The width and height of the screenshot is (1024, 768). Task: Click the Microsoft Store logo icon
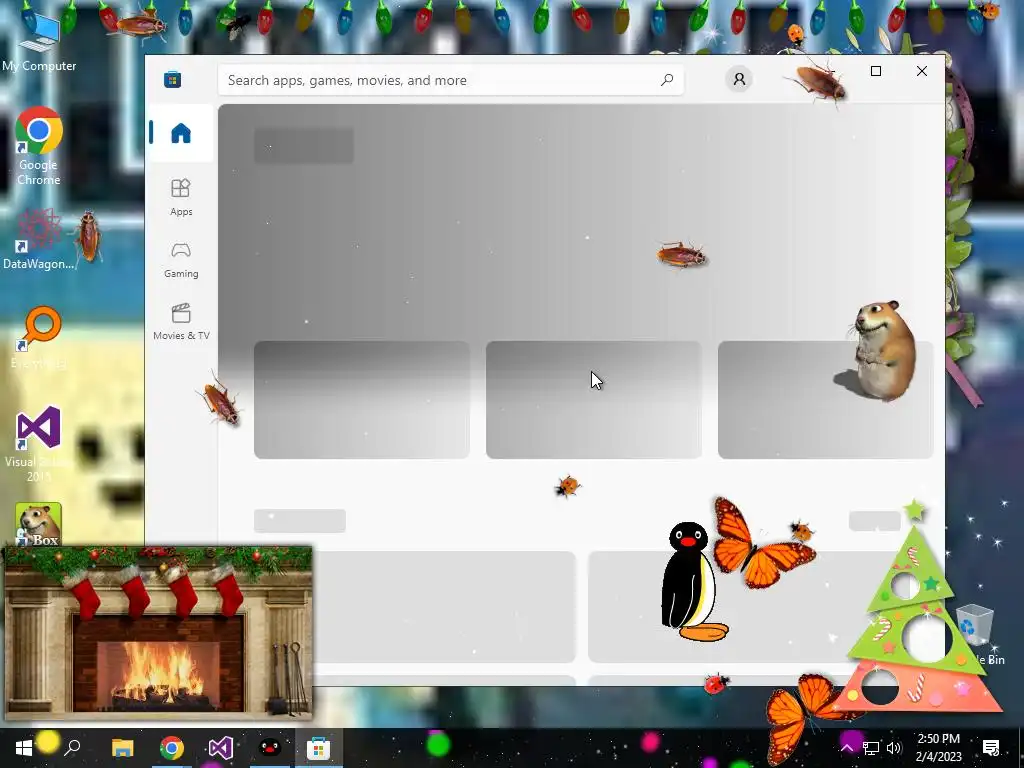pyautogui.click(x=172, y=80)
